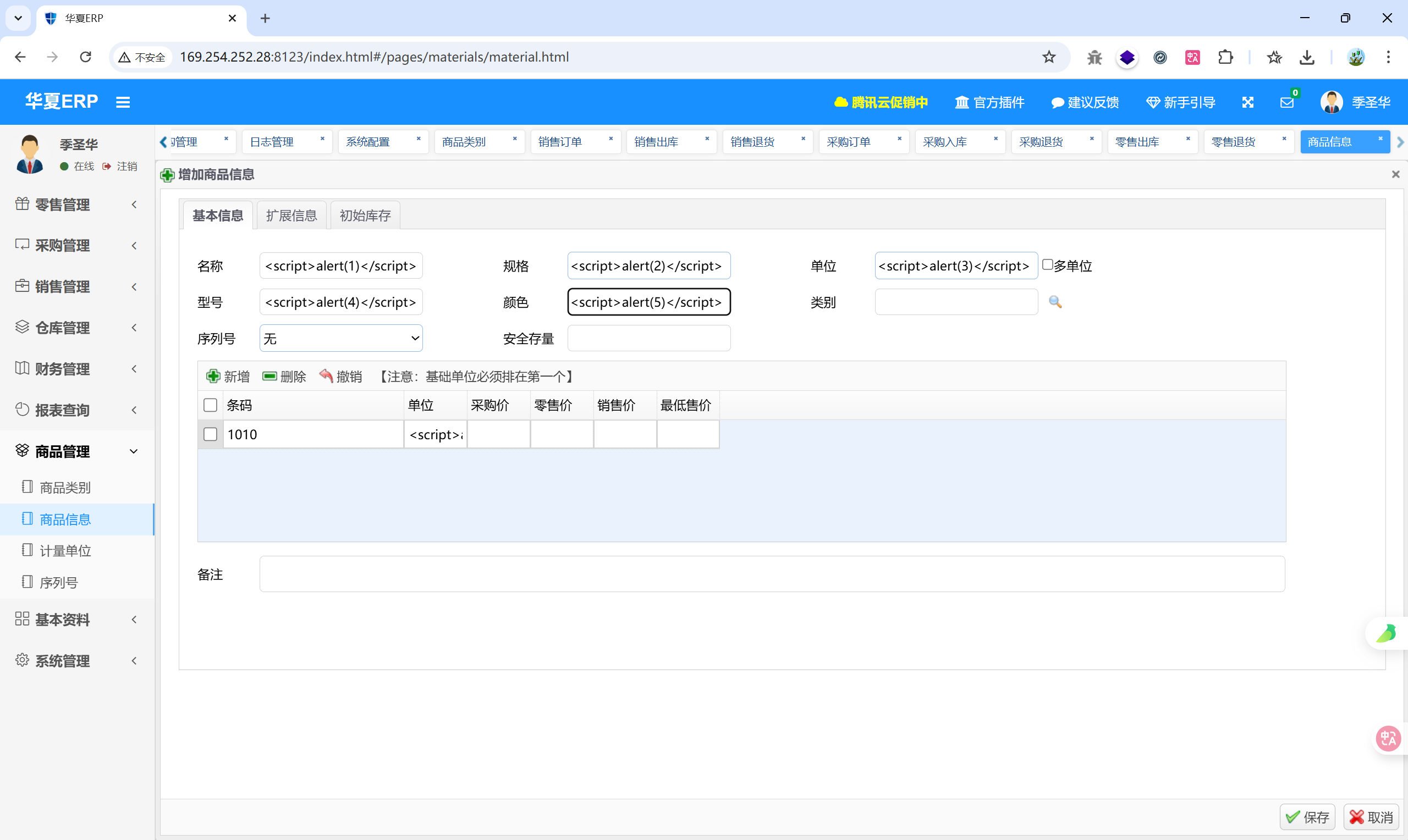This screenshot has width=1408, height=840.
Task: Click the 保存 save button
Action: 1307,817
